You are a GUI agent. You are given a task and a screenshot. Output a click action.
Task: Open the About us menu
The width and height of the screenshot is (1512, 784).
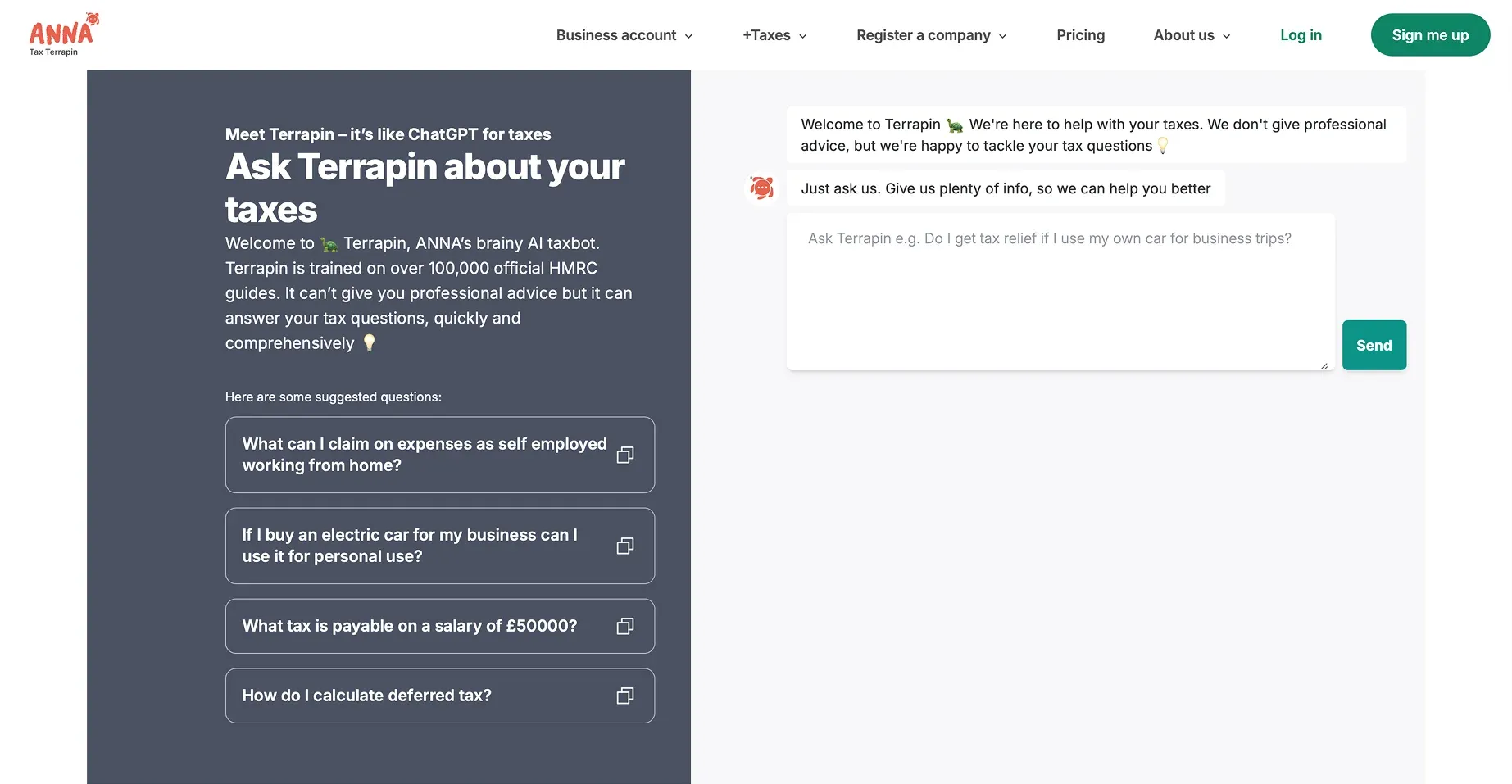click(1192, 35)
